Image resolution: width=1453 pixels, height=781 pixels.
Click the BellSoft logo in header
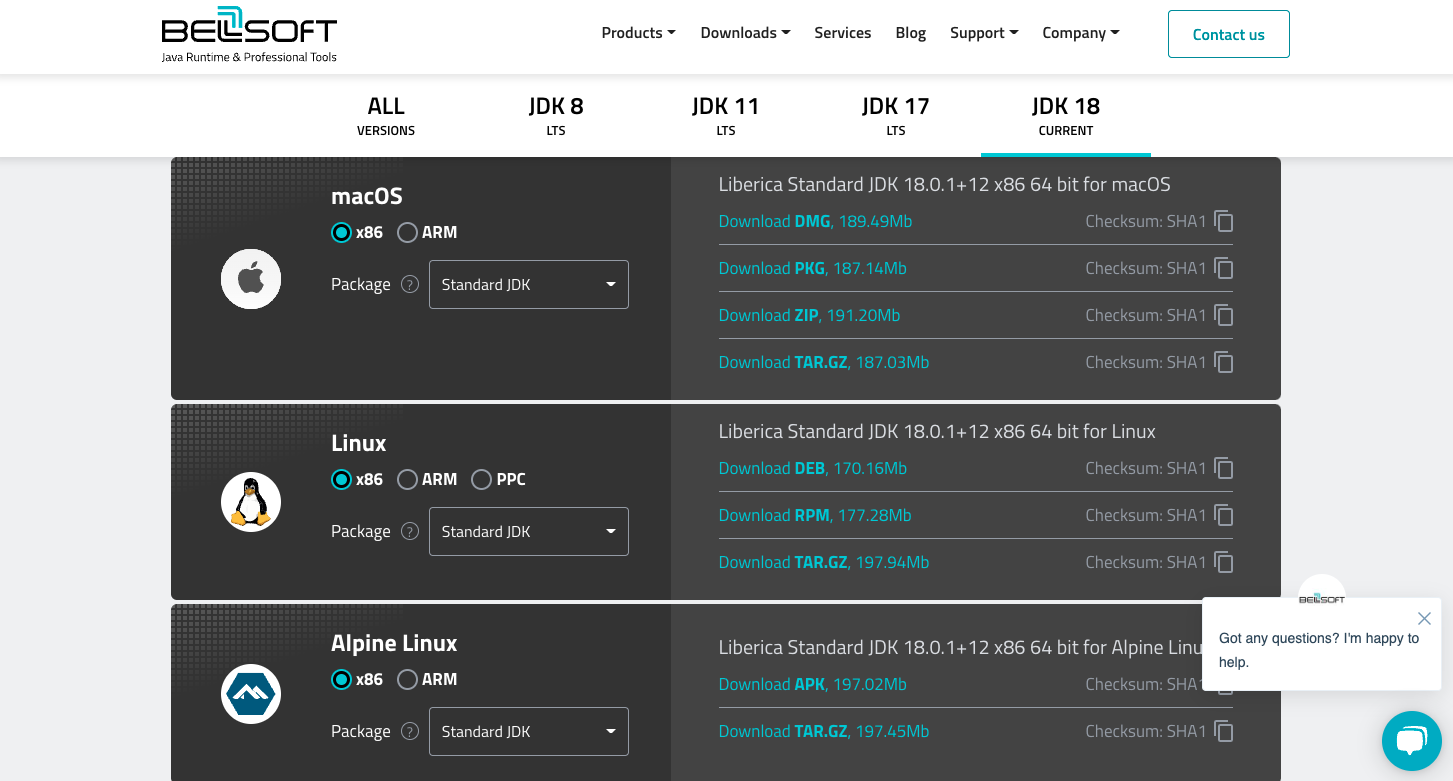point(249,35)
